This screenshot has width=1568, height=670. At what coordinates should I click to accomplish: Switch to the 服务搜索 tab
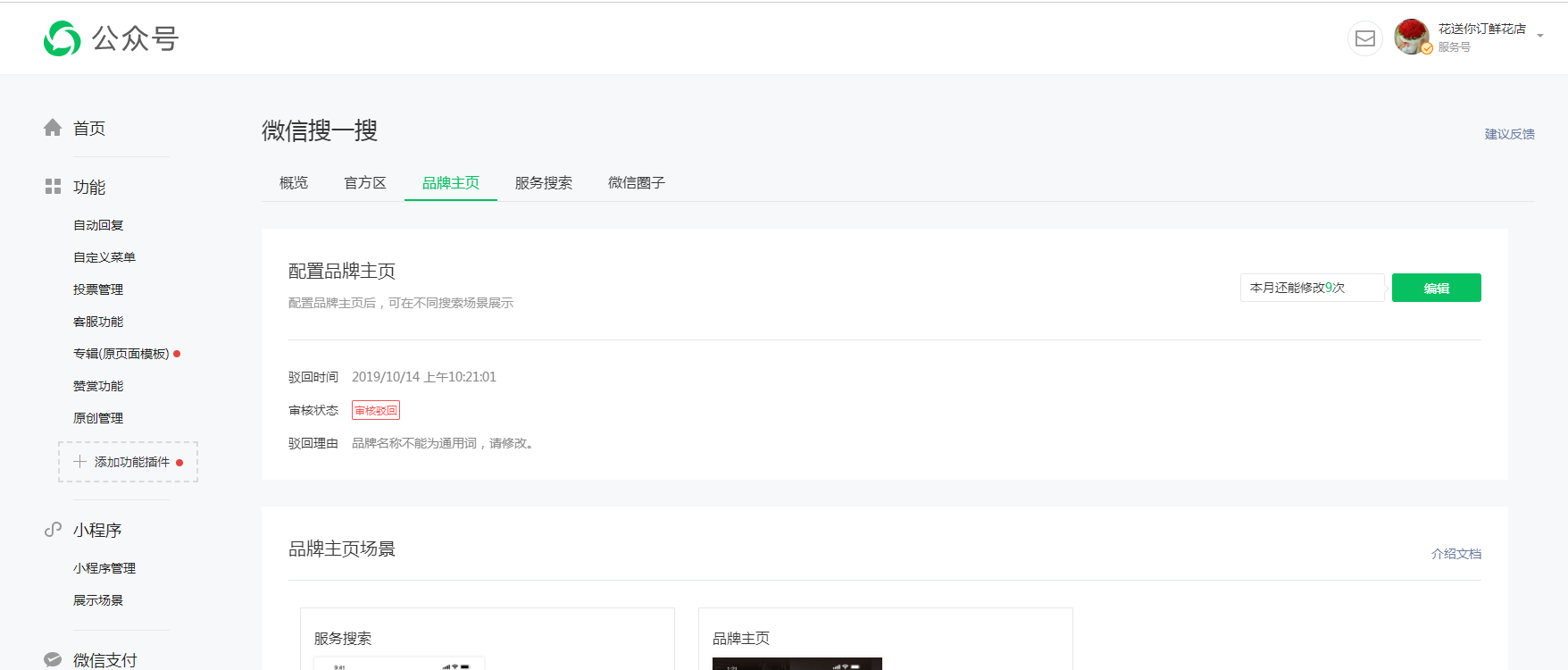coord(544,182)
